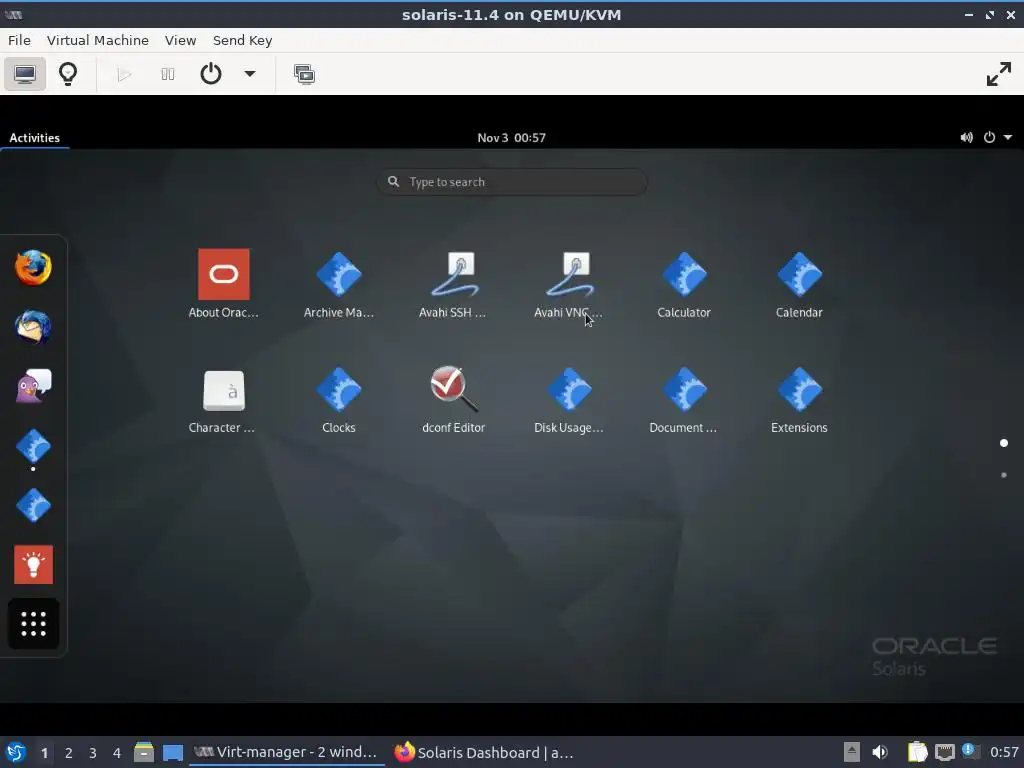The image size is (1024, 768).
Task: Open the file manager taskbar launcher
Action: pos(144,752)
